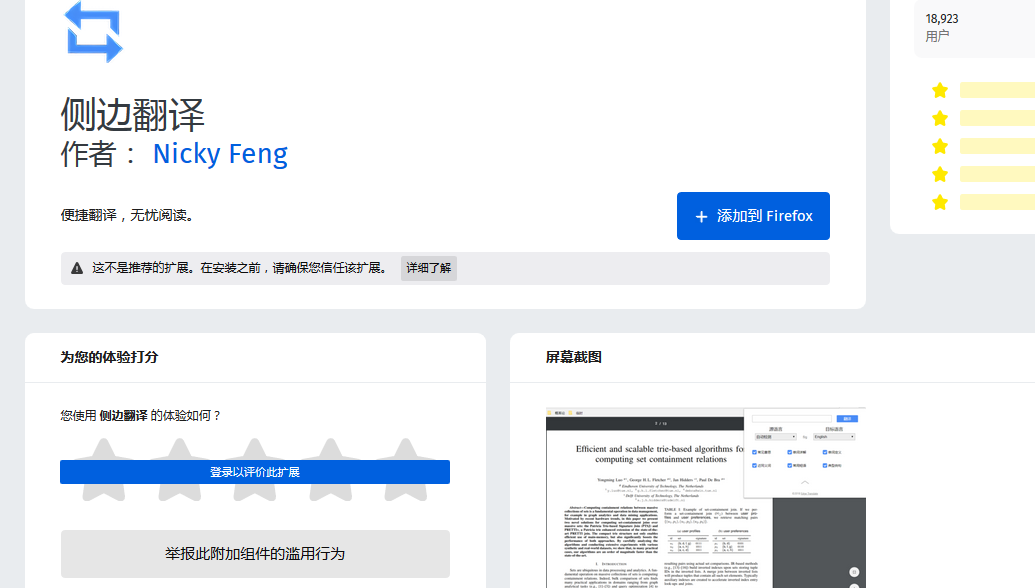Open author Nicky Feng's profile link
The image size is (1035, 588).
[x=220, y=154]
